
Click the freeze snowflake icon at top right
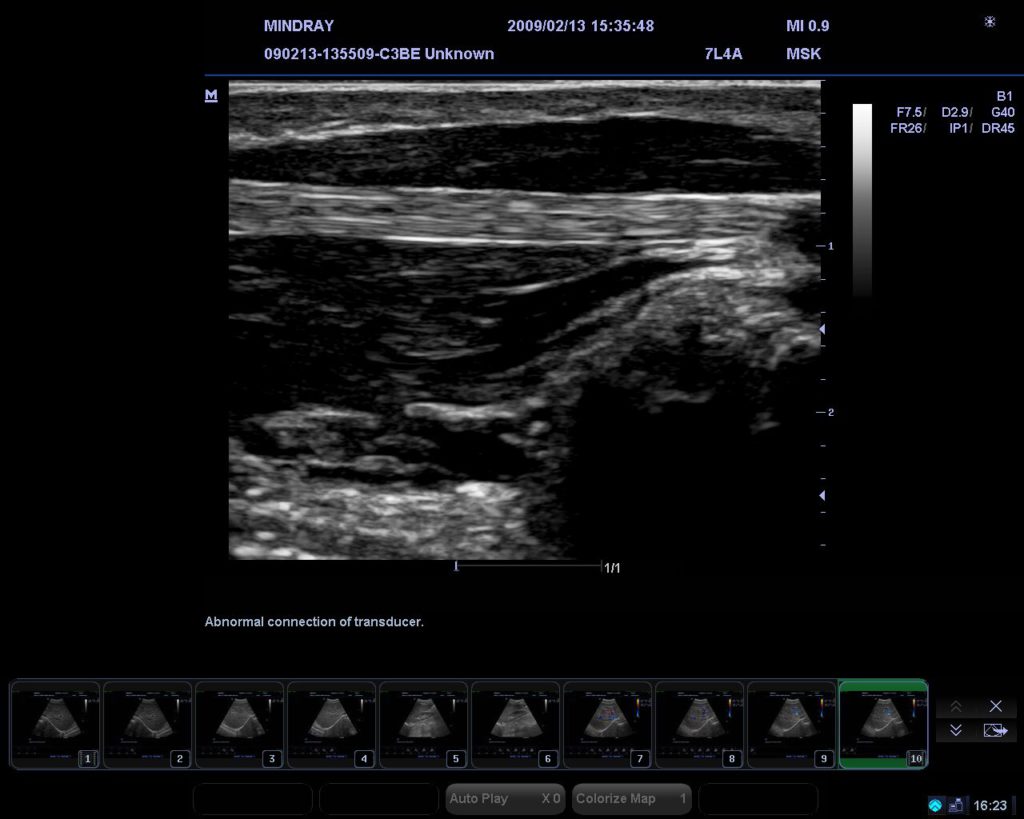(989, 22)
